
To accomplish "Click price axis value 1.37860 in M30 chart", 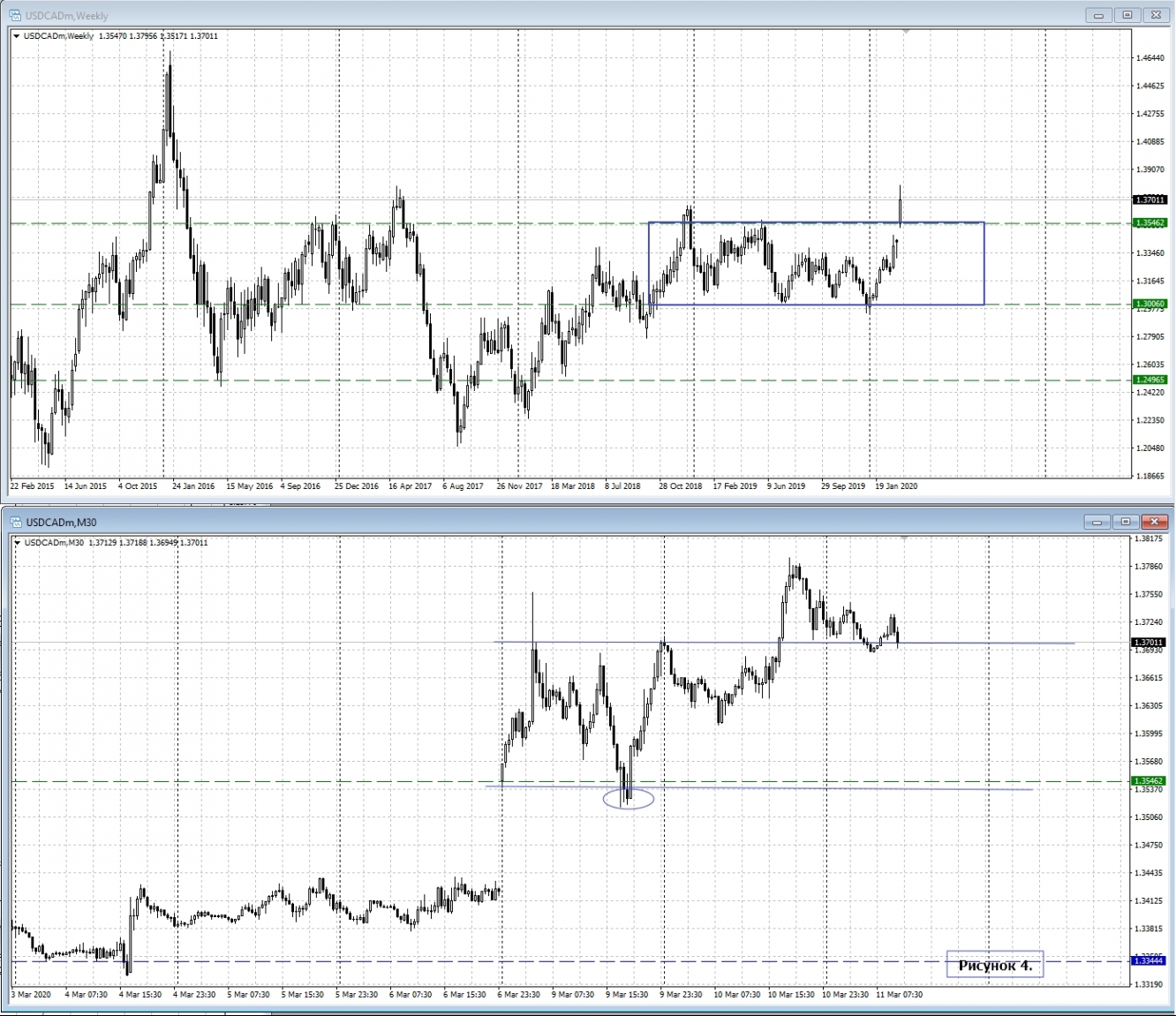I will [x=1149, y=567].
